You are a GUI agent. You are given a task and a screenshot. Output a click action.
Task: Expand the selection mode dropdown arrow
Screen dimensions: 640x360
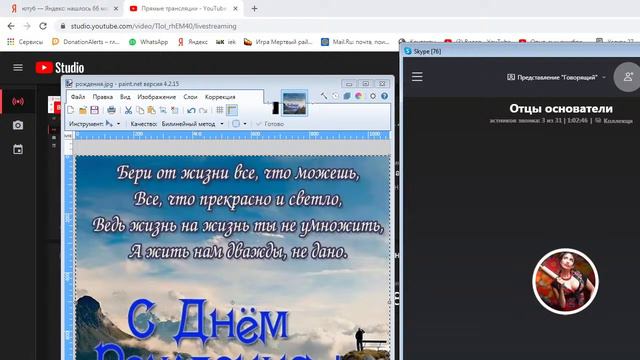(x=245, y=124)
